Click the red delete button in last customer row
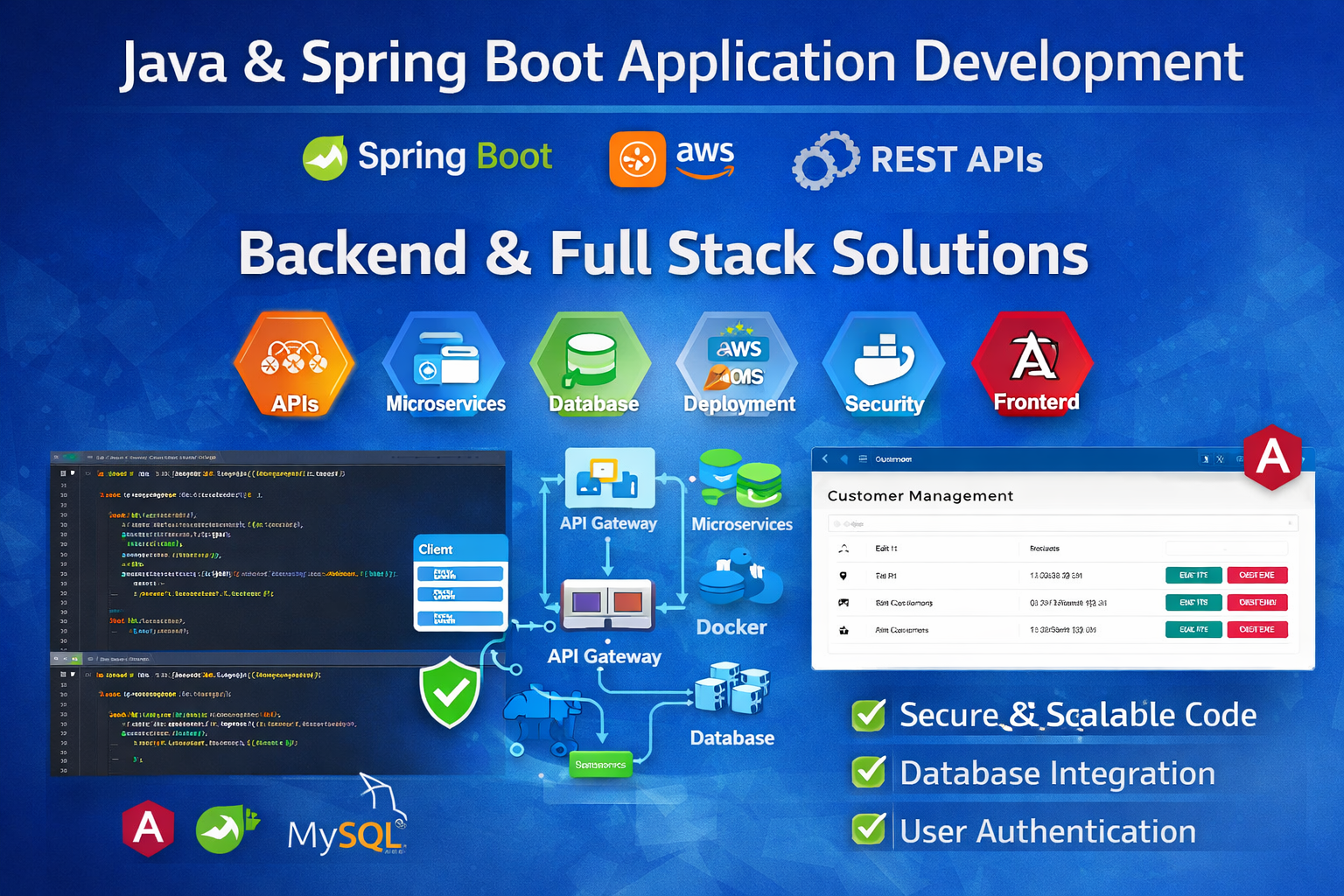 1256,629
